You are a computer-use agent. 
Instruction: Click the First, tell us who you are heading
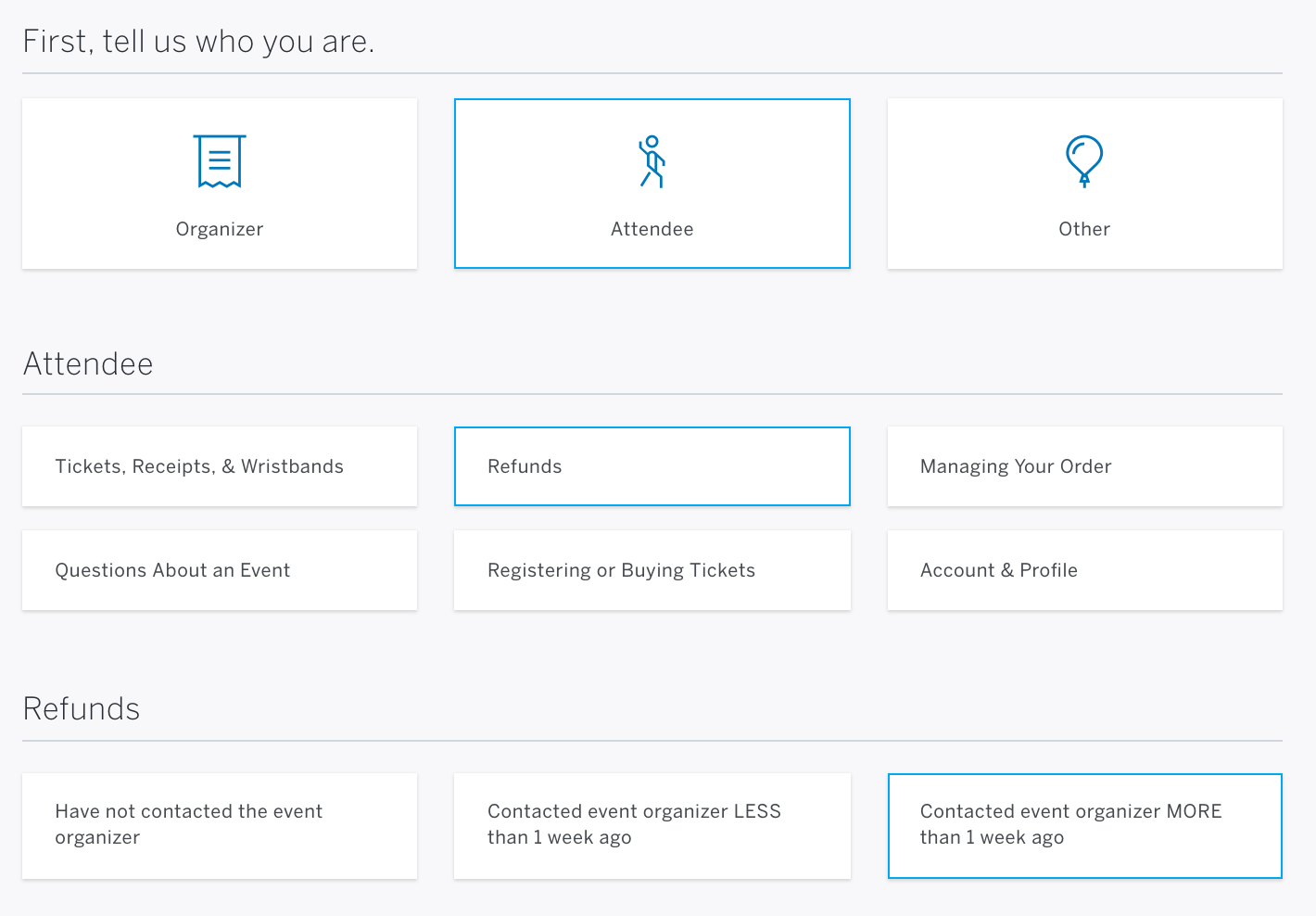[x=199, y=41]
